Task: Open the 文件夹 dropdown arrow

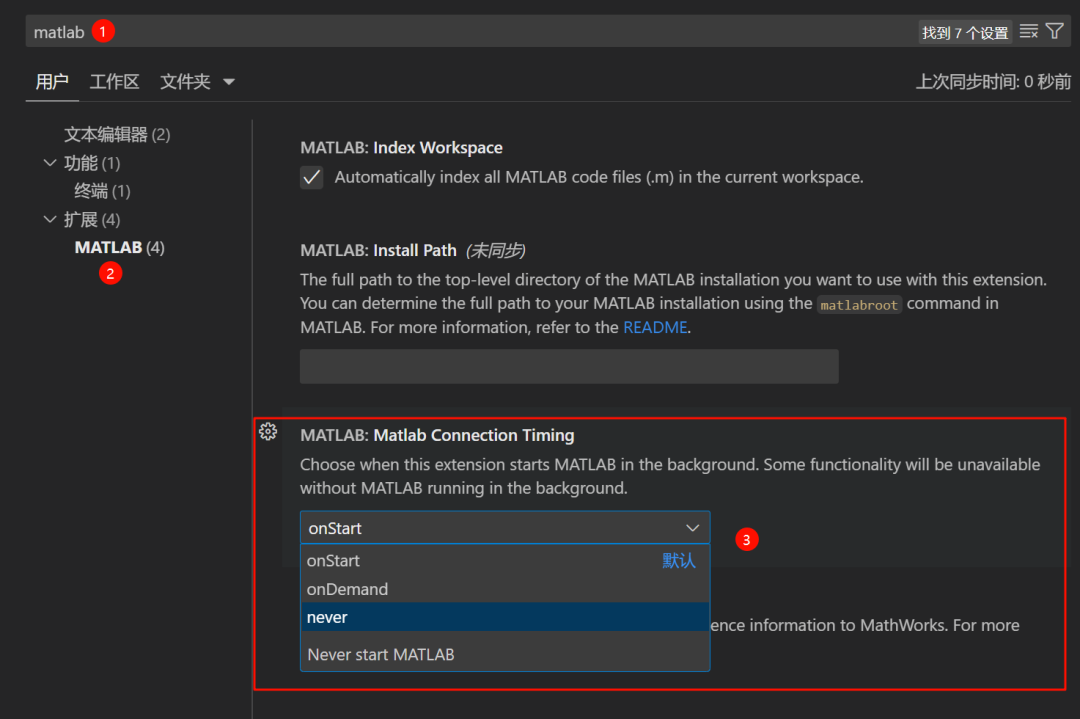Action: point(229,82)
